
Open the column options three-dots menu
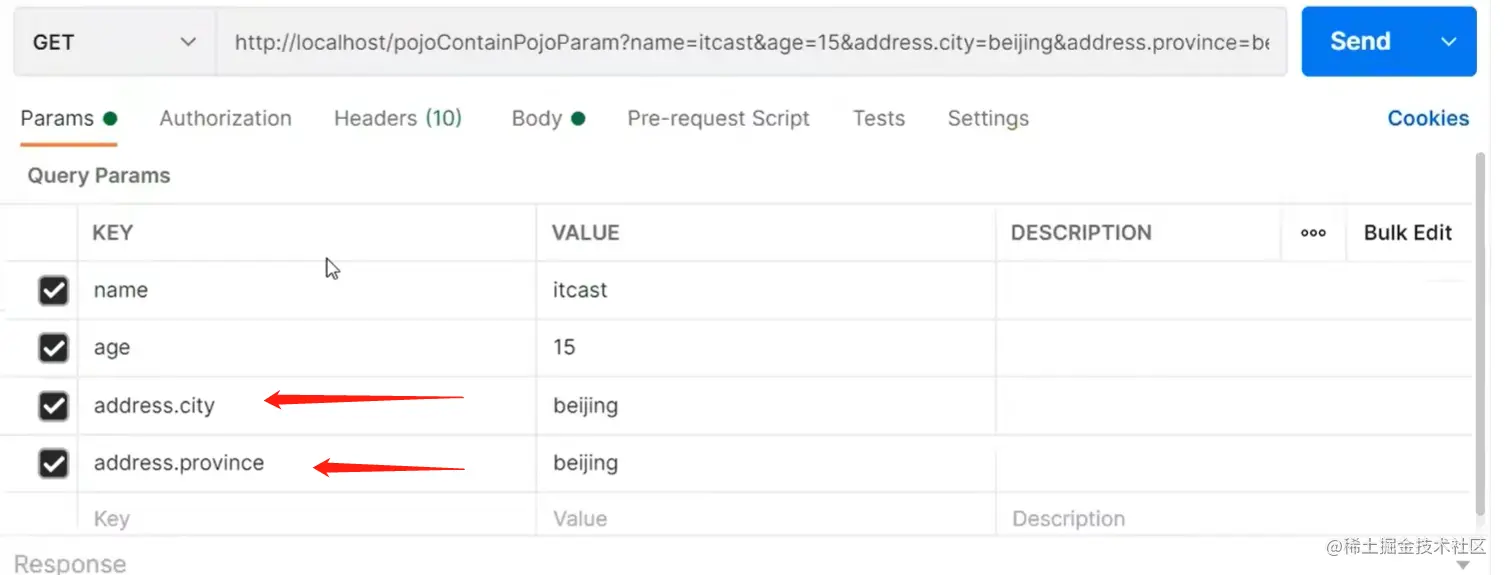1313,233
